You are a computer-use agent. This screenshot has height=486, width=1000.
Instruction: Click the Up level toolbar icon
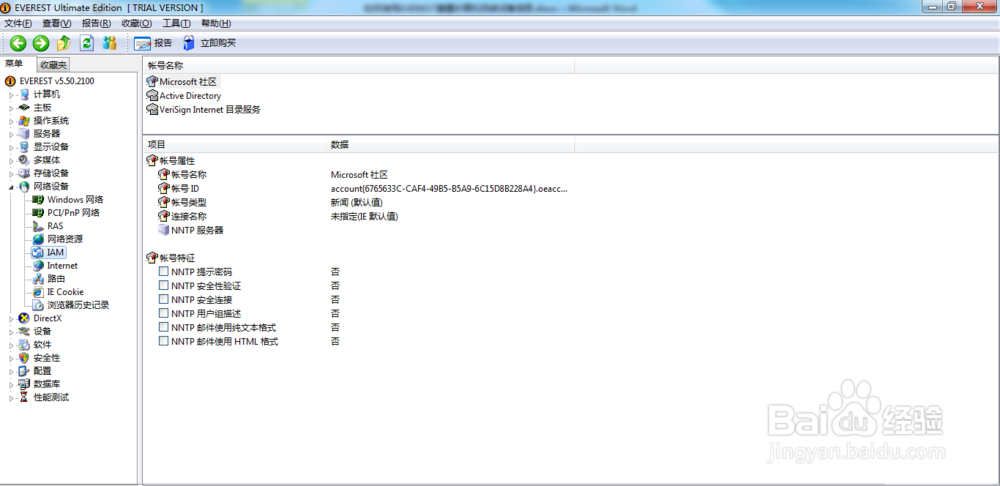(x=64, y=43)
